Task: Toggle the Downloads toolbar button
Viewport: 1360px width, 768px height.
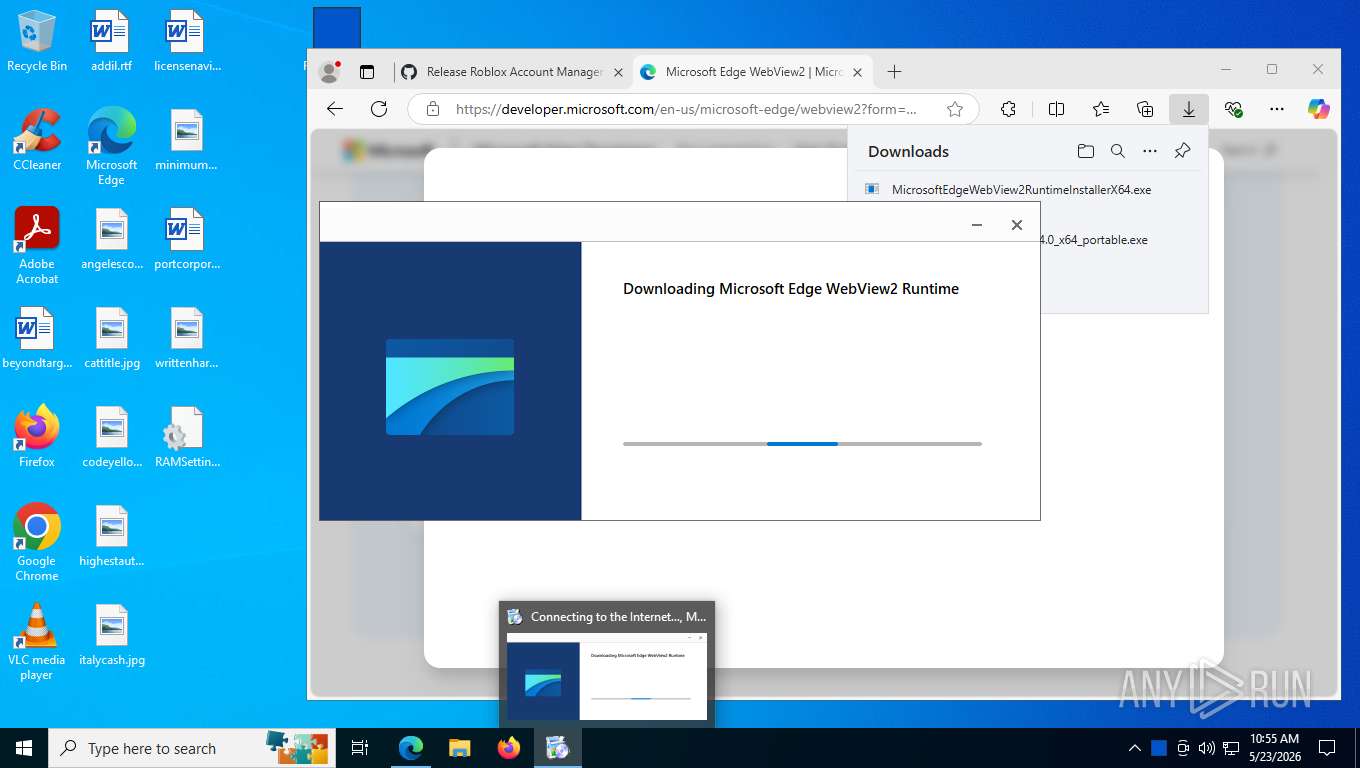Action: point(1189,109)
